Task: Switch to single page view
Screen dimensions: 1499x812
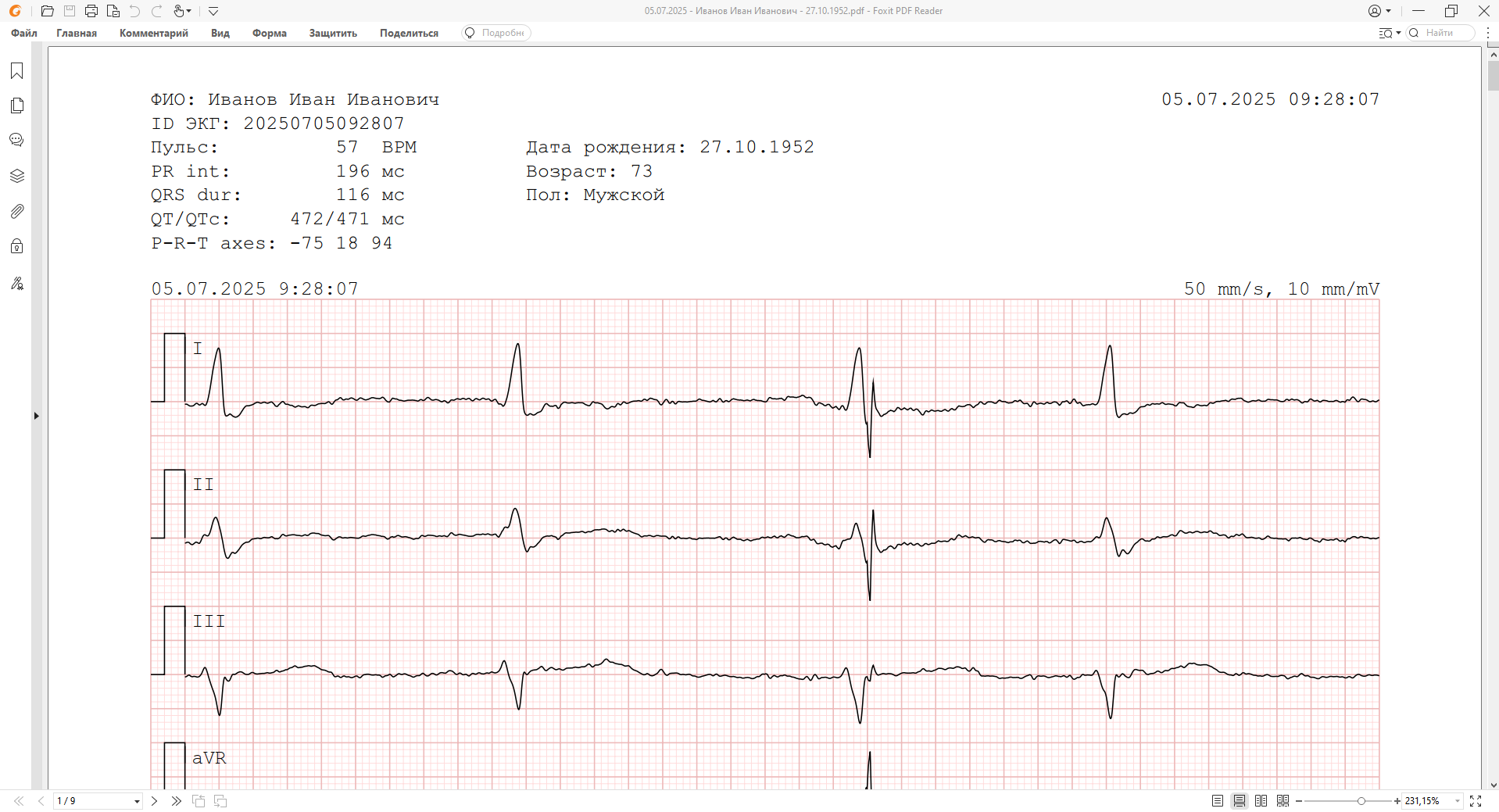Action: click(x=1218, y=801)
